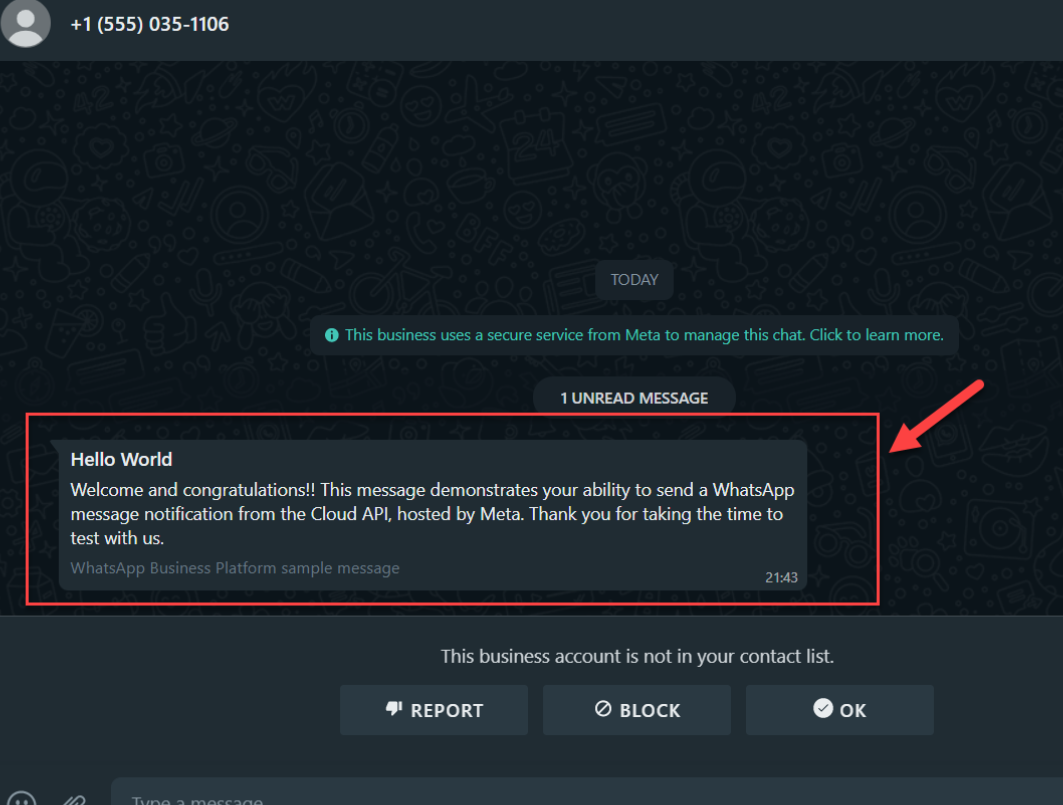
Task: Open the contact profile avatar
Action: click(25, 22)
